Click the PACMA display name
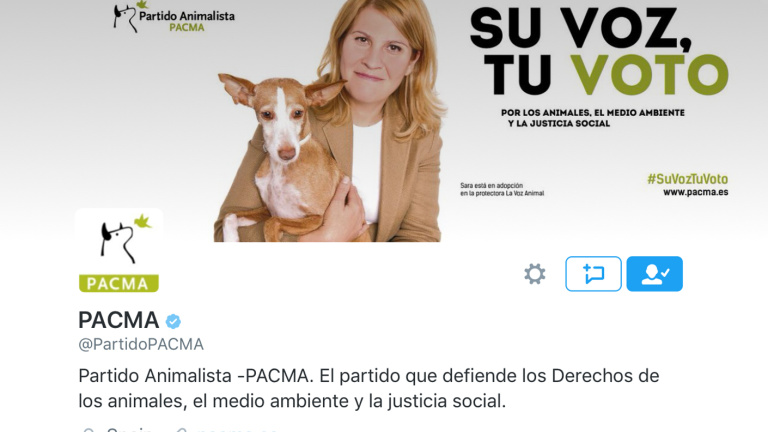Viewport: 768px width, 432px height. (119, 320)
